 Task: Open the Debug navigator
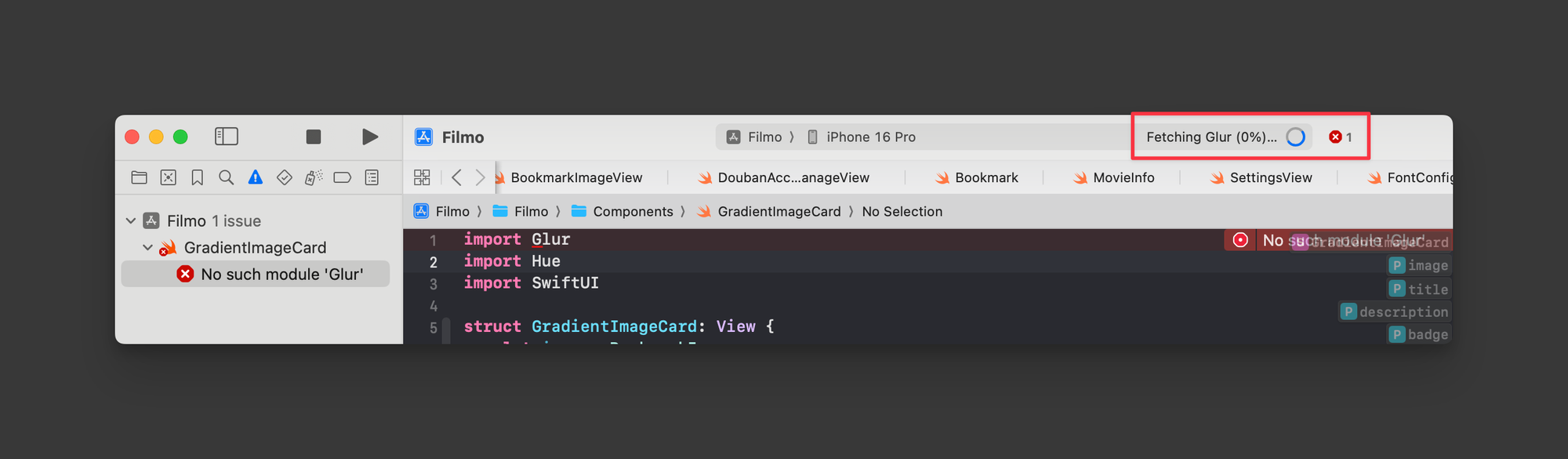[x=314, y=177]
